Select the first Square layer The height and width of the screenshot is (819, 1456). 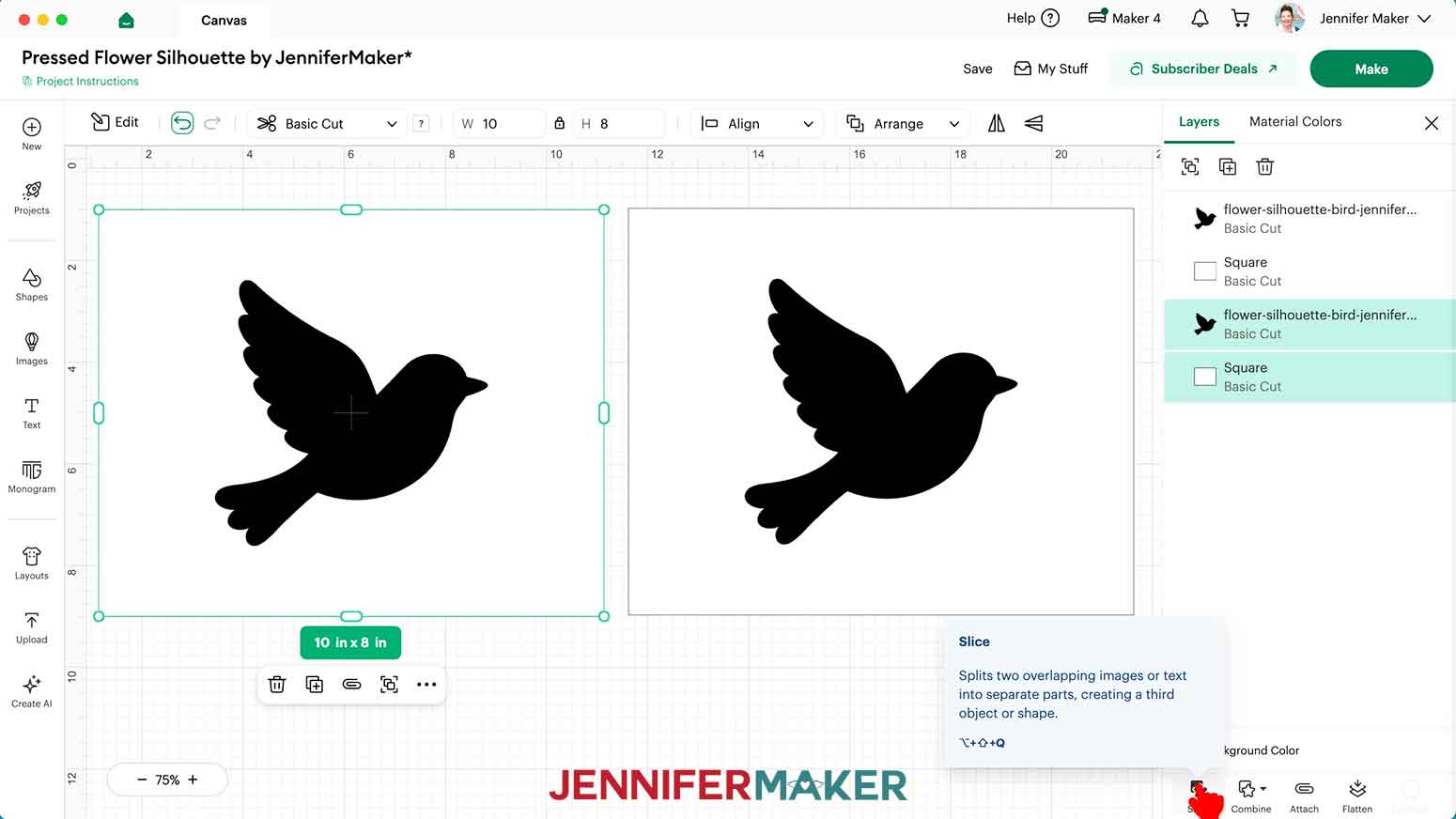pyautogui.click(x=1309, y=271)
